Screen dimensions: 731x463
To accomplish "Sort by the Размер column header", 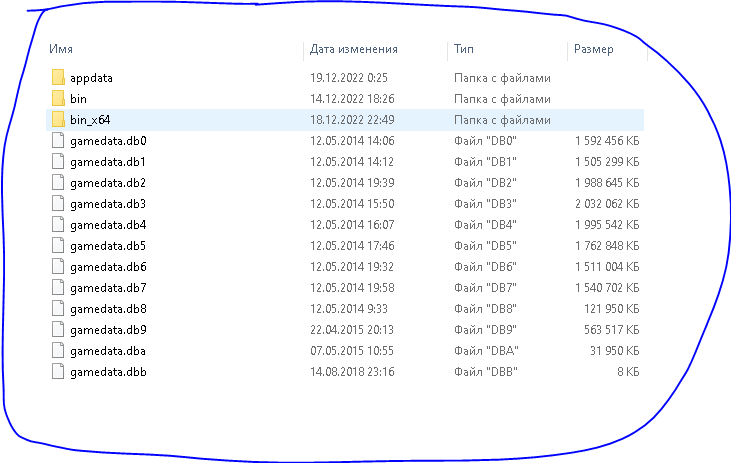I will pos(594,48).
